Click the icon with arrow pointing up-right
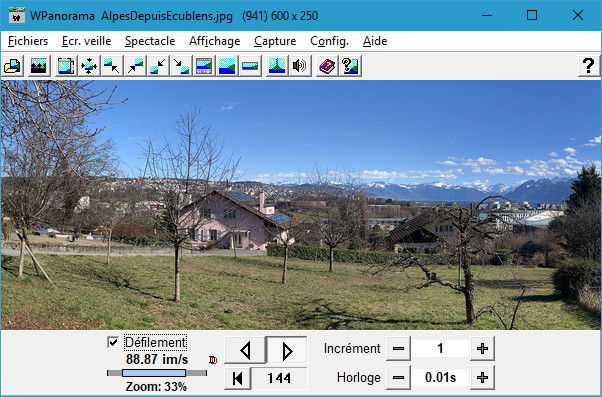602x397 pixels. tap(135, 66)
